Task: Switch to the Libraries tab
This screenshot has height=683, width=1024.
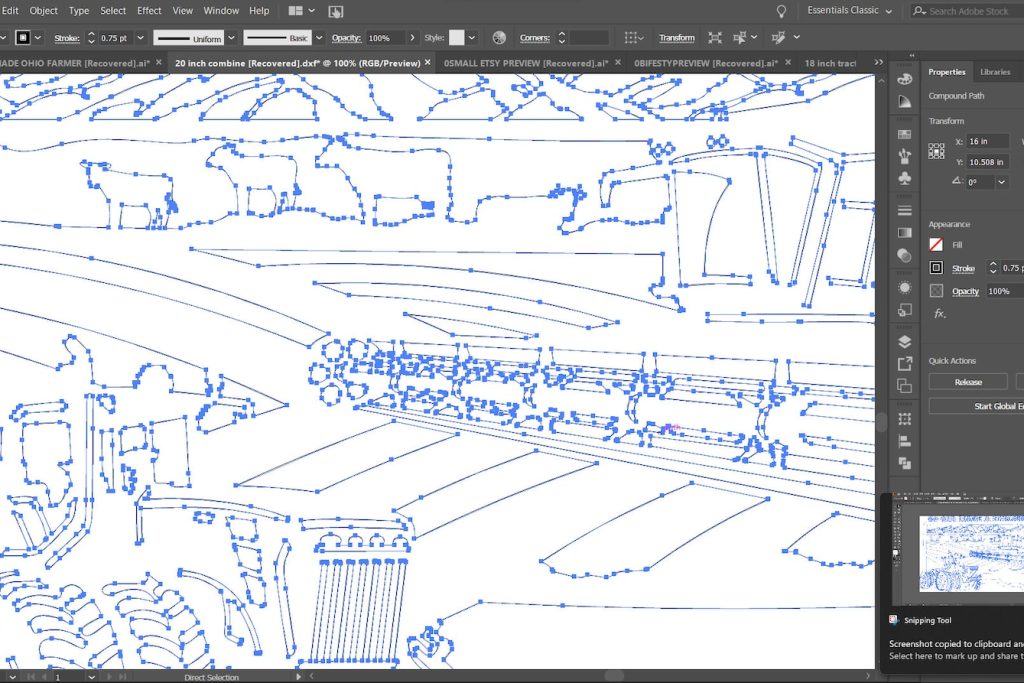Action: click(994, 72)
